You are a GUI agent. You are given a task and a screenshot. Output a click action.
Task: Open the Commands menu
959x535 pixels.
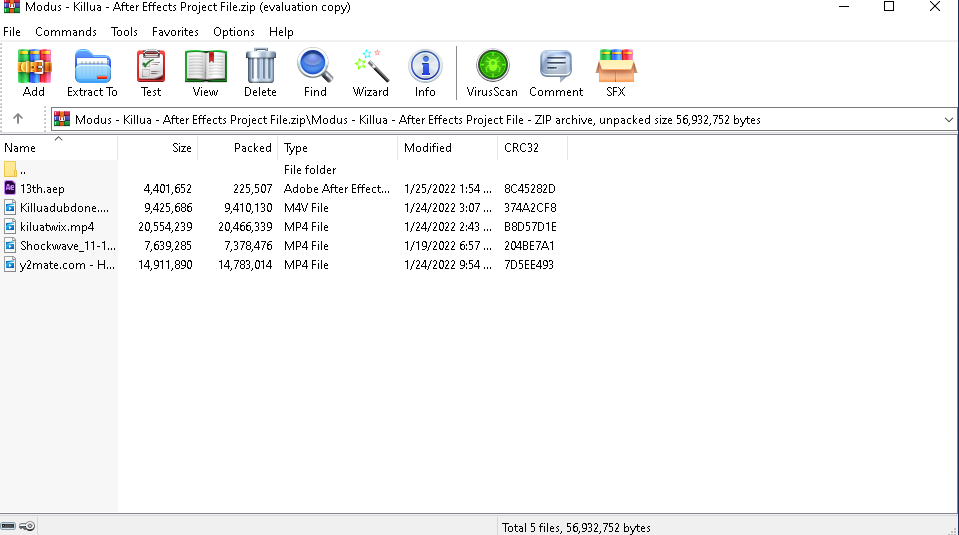[65, 32]
